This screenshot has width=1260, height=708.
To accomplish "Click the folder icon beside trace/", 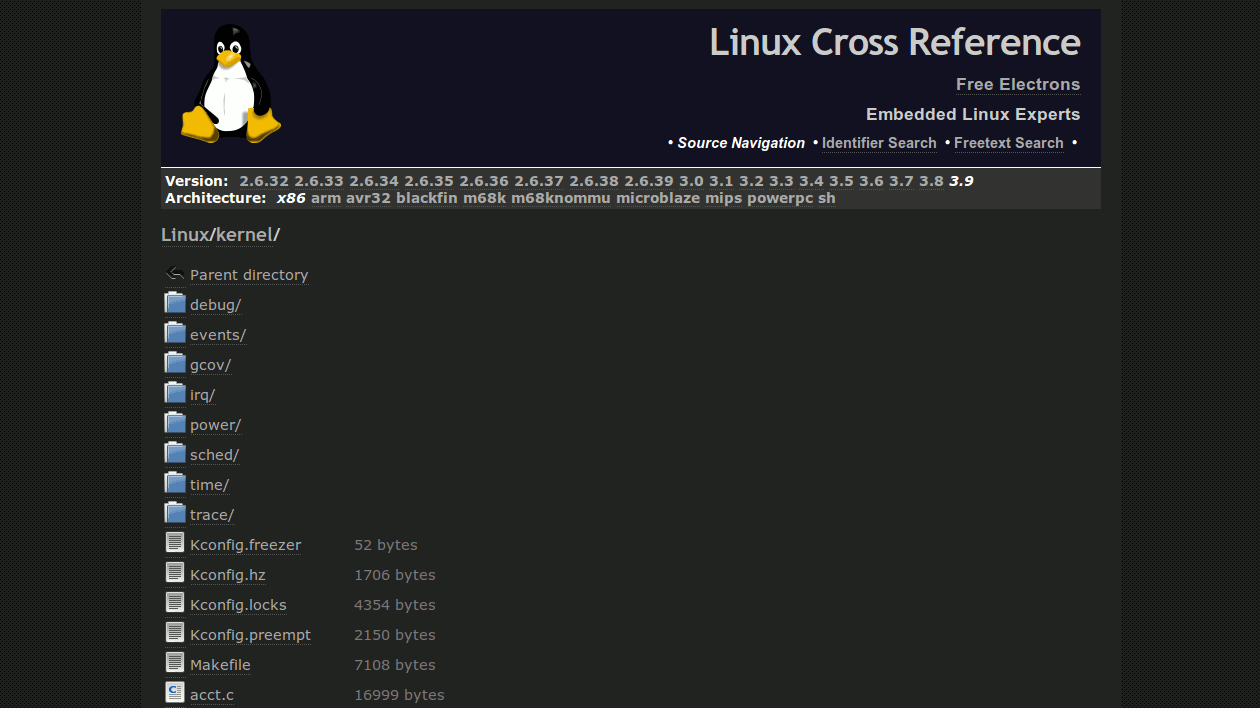I will point(174,512).
